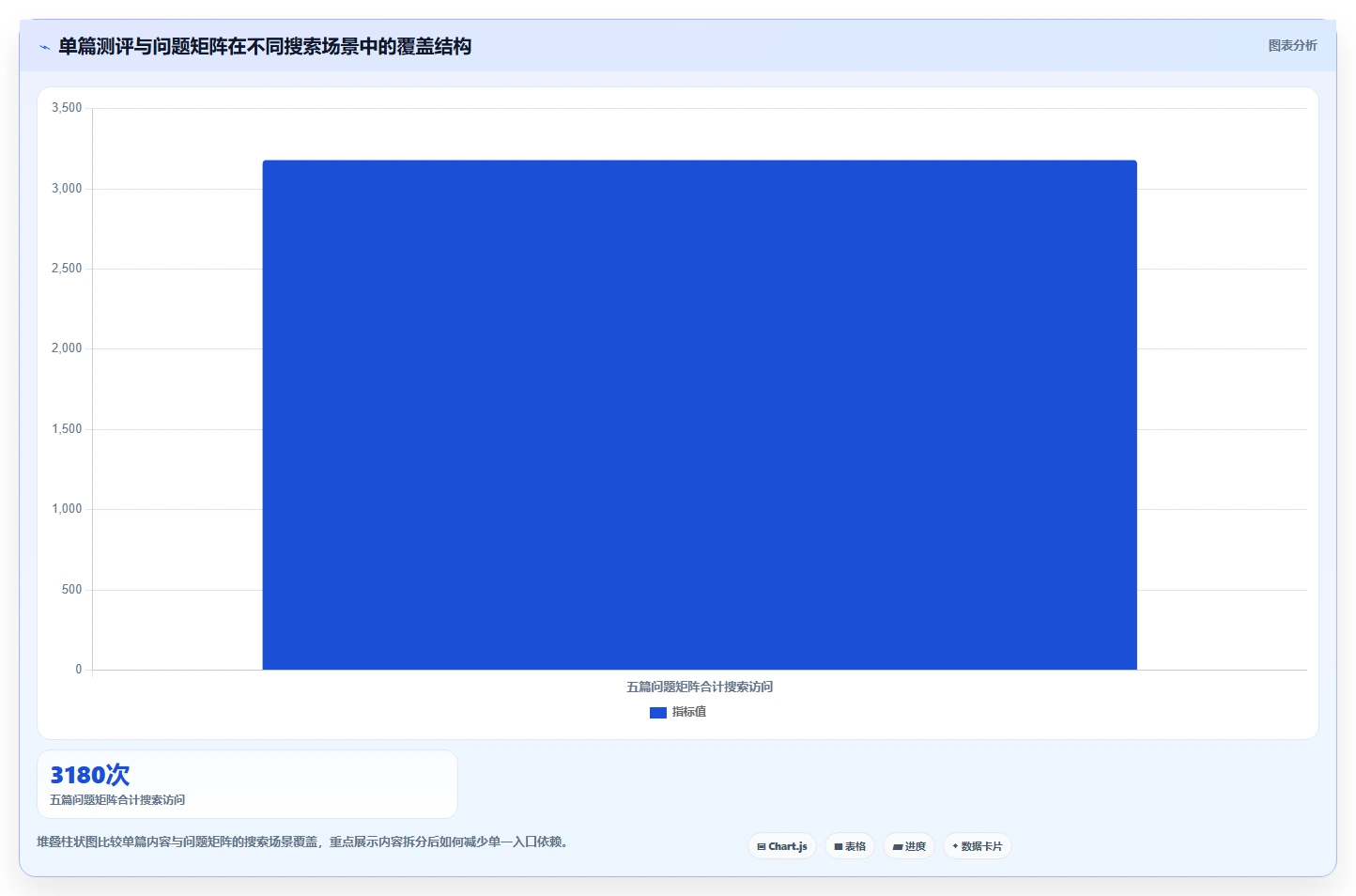Click the 500 y-axis tick label
The image size is (1356, 896).
72,590
